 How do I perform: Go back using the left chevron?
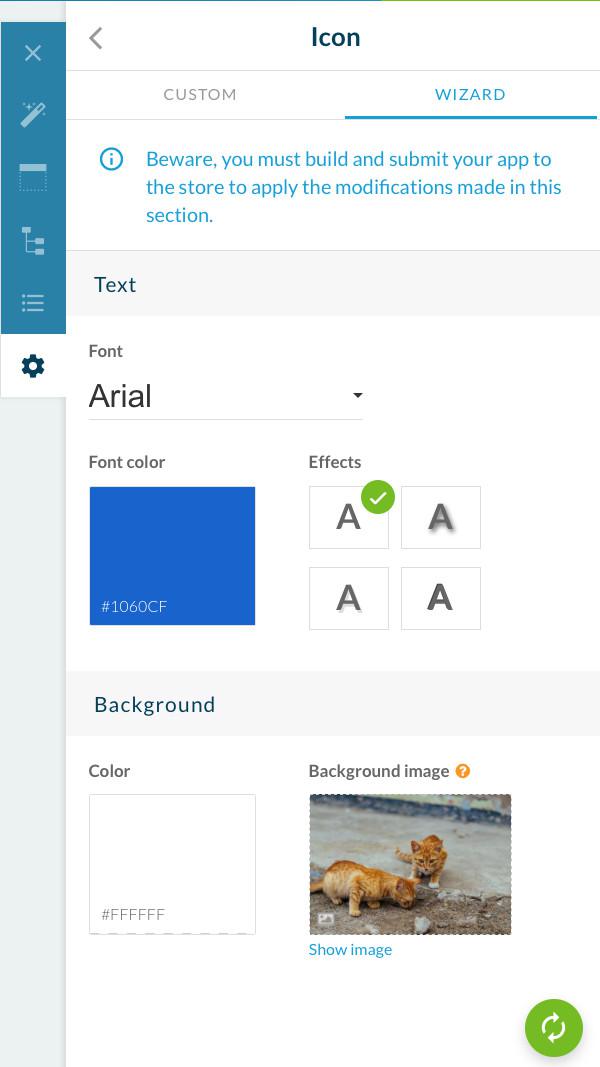pos(96,38)
